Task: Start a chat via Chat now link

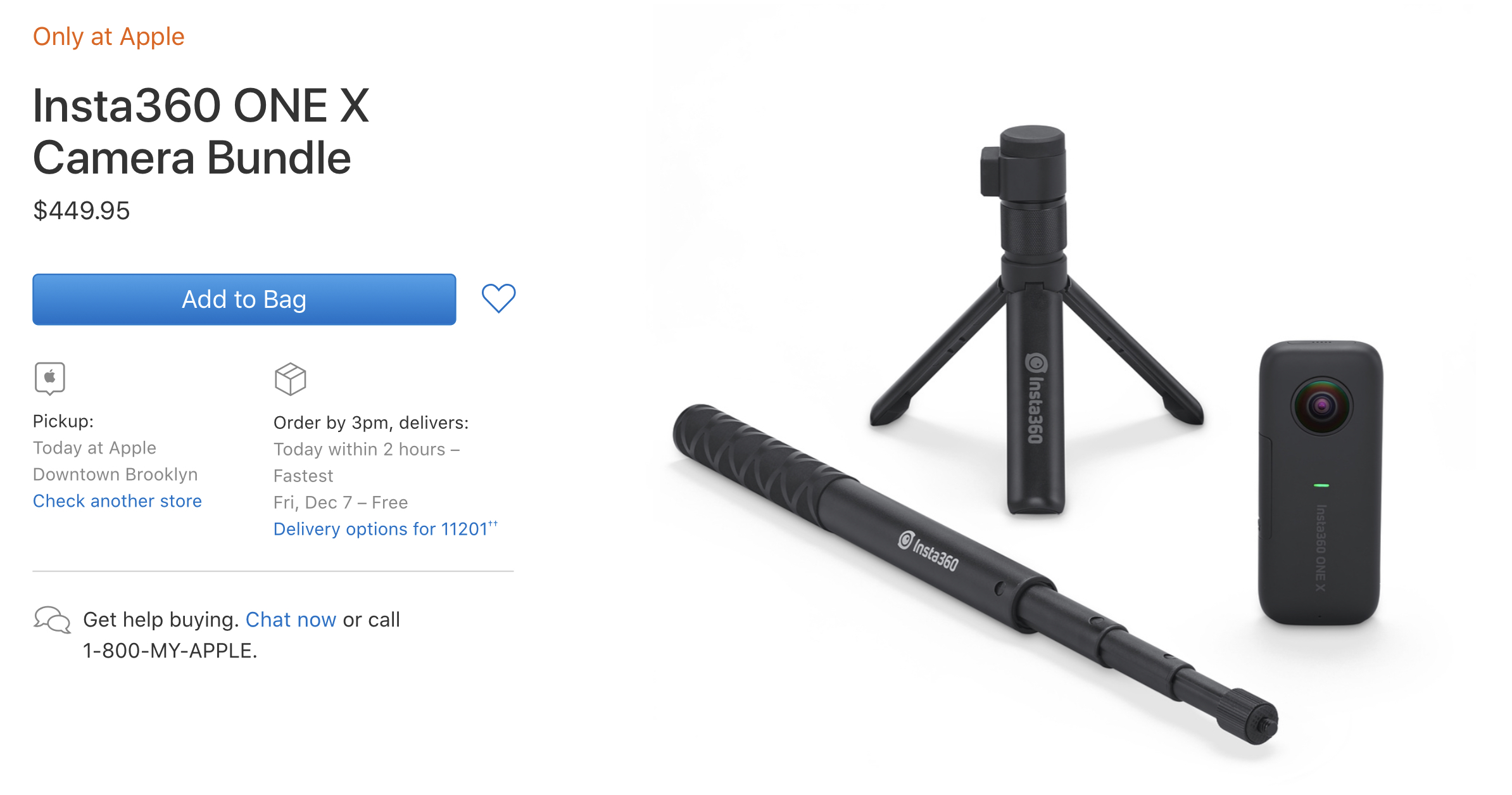Action: coord(291,620)
